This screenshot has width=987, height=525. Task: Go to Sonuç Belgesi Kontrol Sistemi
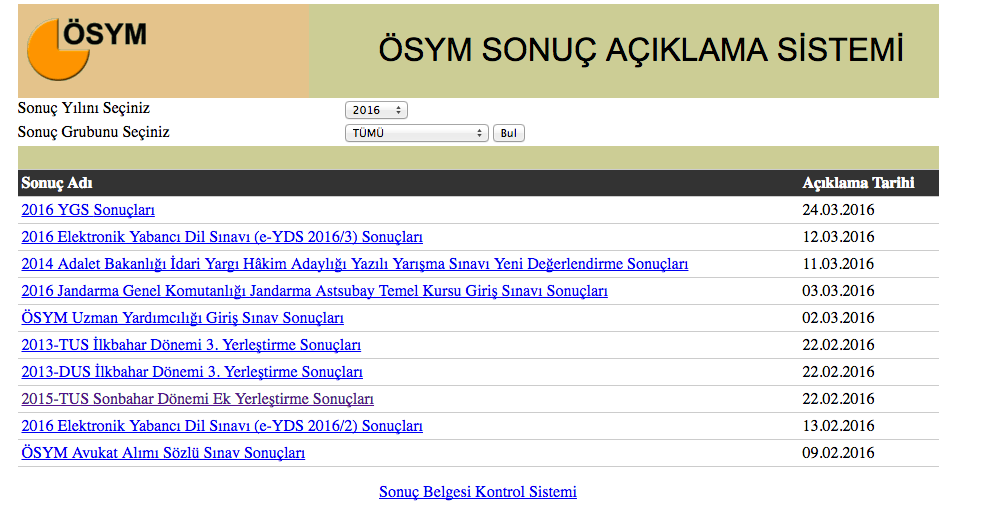click(x=477, y=492)
